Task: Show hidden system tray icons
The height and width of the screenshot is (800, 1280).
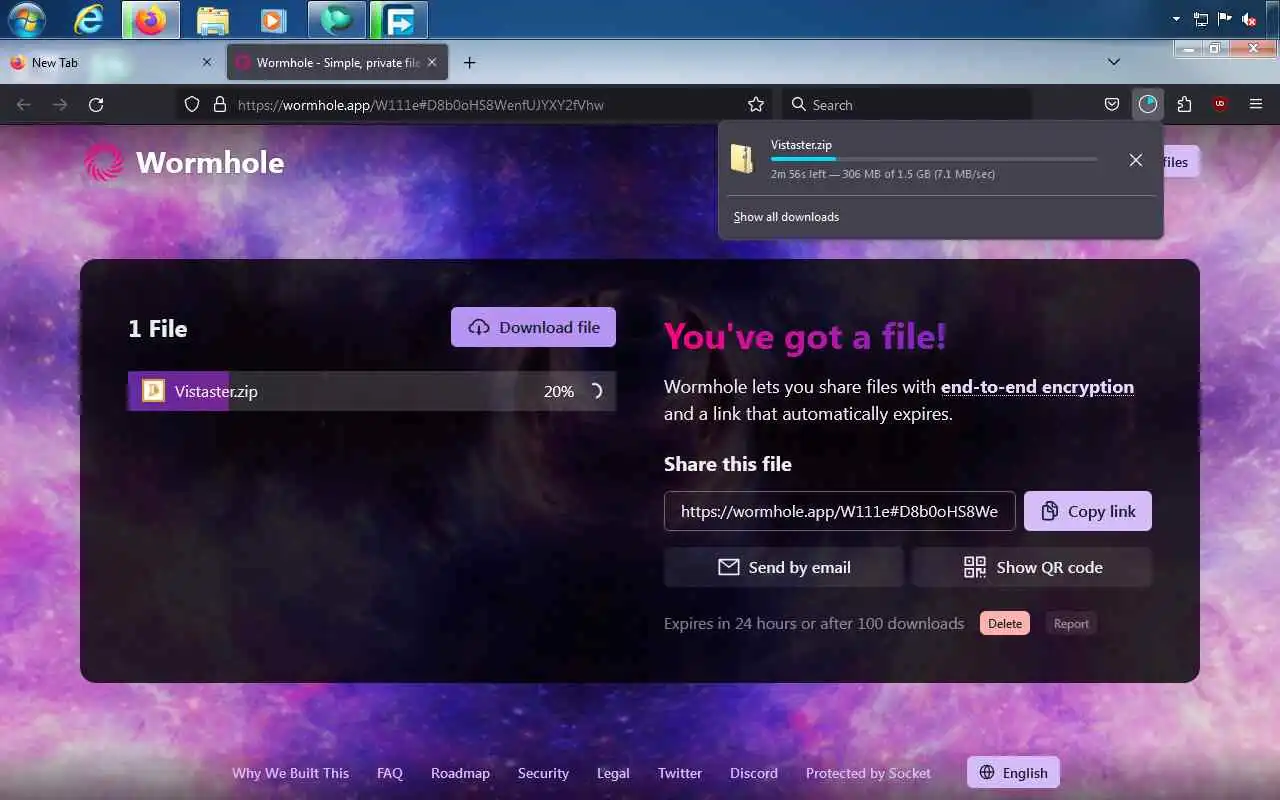Action: click(x=1176, y=19)
